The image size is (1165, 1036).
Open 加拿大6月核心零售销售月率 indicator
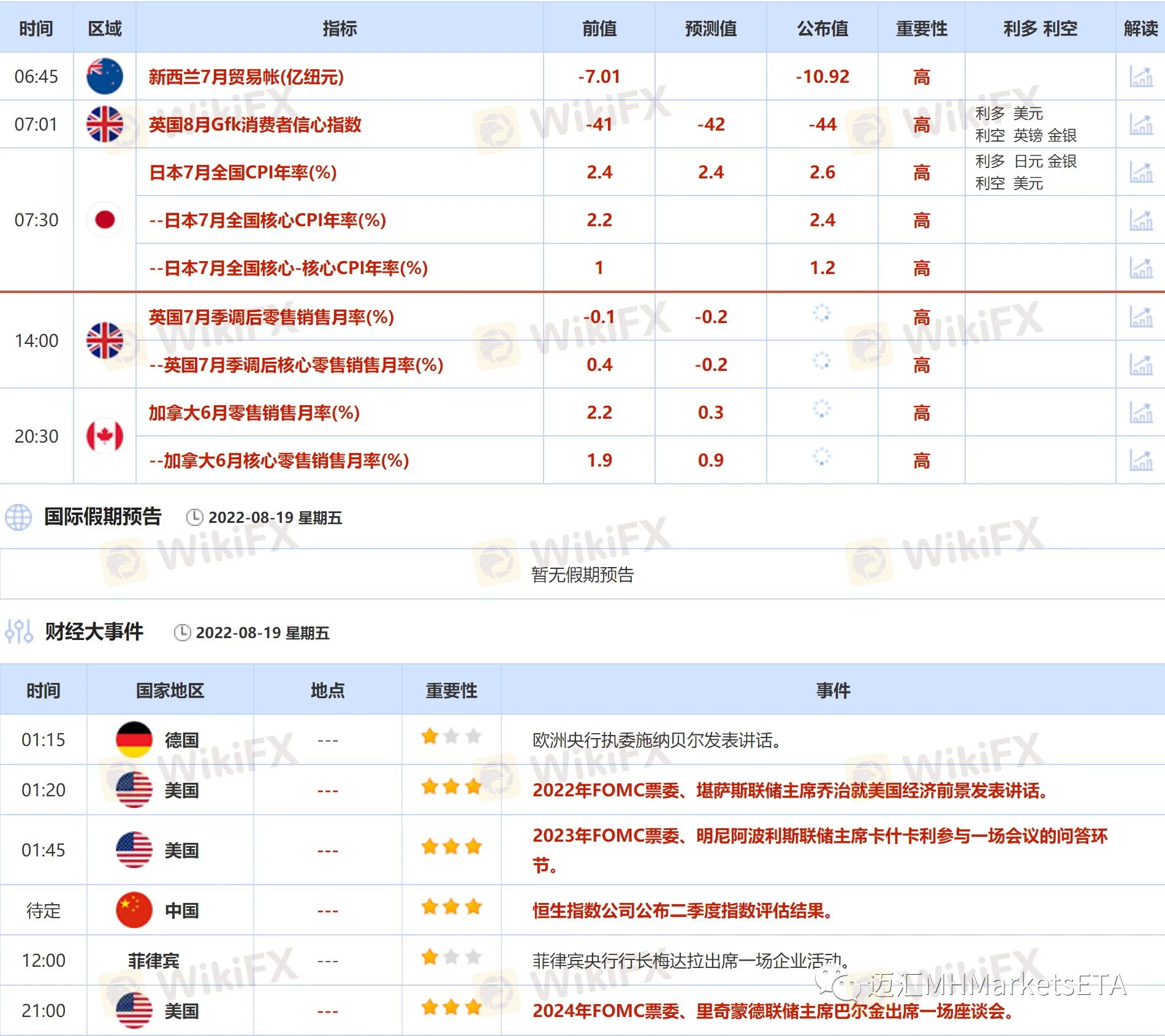point(279,460)
